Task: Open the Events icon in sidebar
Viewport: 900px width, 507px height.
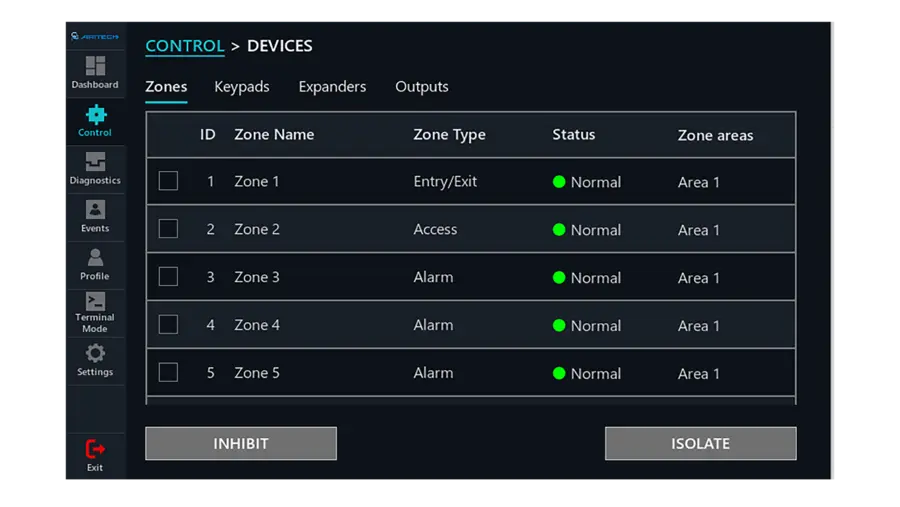Action: click(95, 210)
